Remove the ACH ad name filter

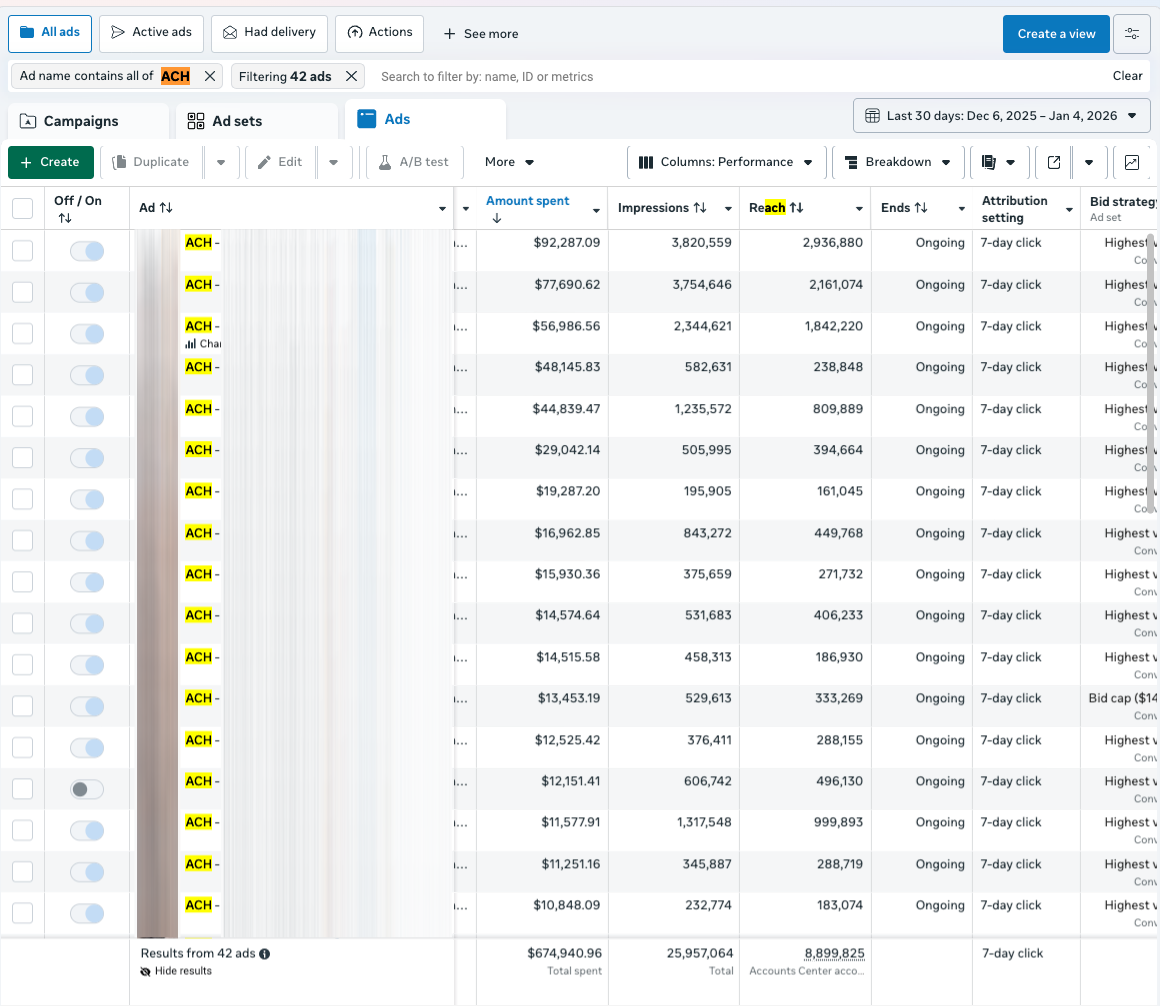coord(210,76)
